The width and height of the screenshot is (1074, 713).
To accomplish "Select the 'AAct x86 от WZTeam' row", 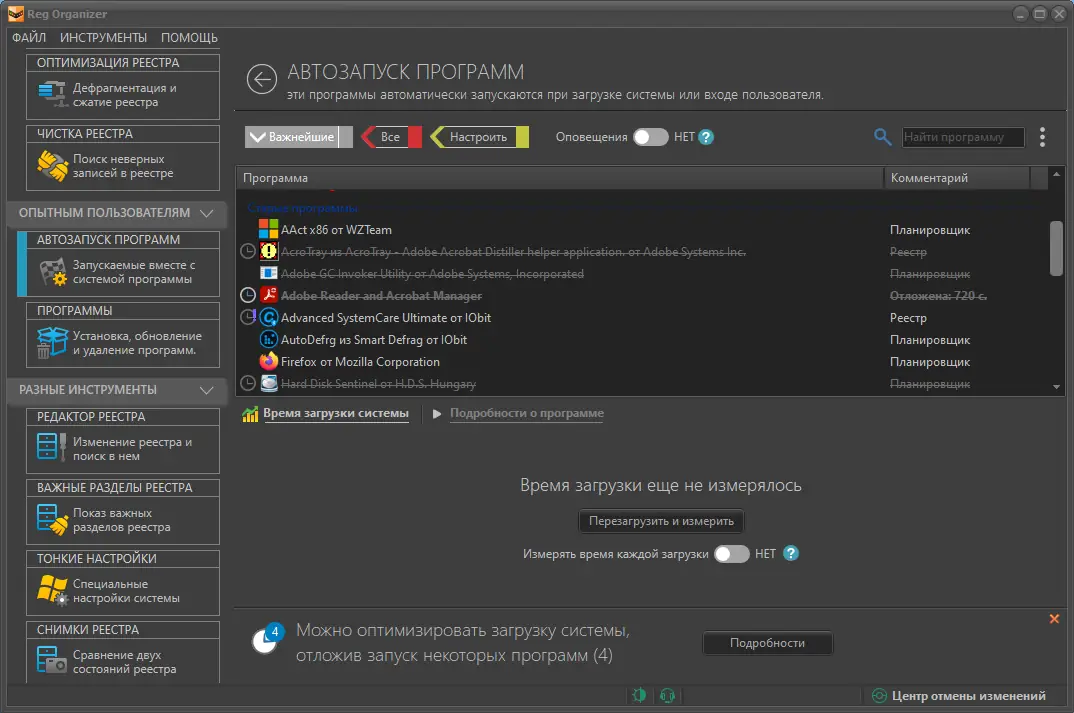I will tap(642, 229).
